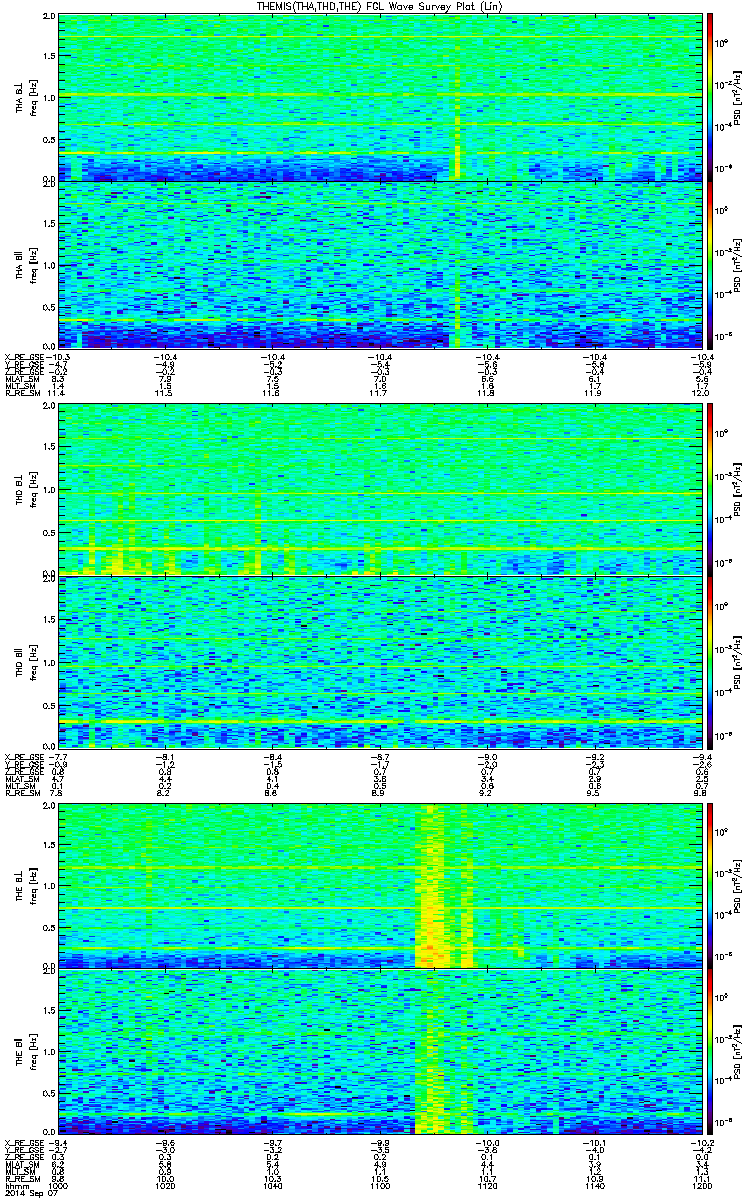
Task: Click the THD B-perpendicular spectrogram panel
Action: pyautogui.click(x=378, y=491)
